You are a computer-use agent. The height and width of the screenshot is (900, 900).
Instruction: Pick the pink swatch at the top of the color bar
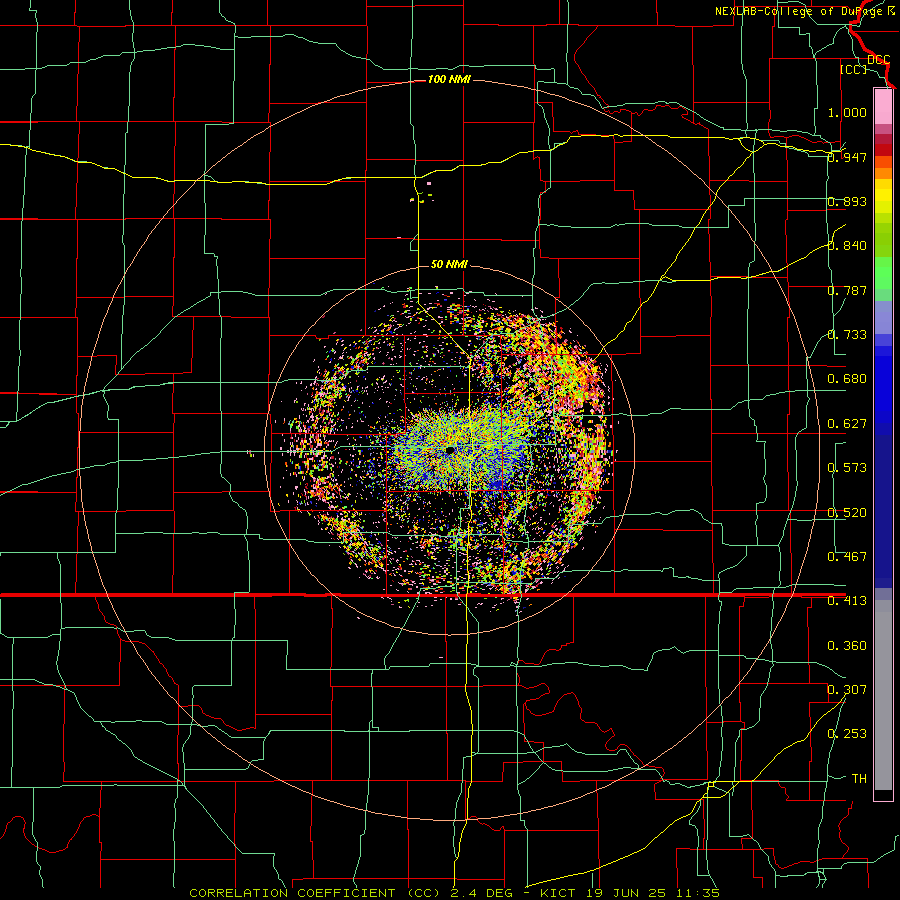pyautogui.click(x=883, y=106)
